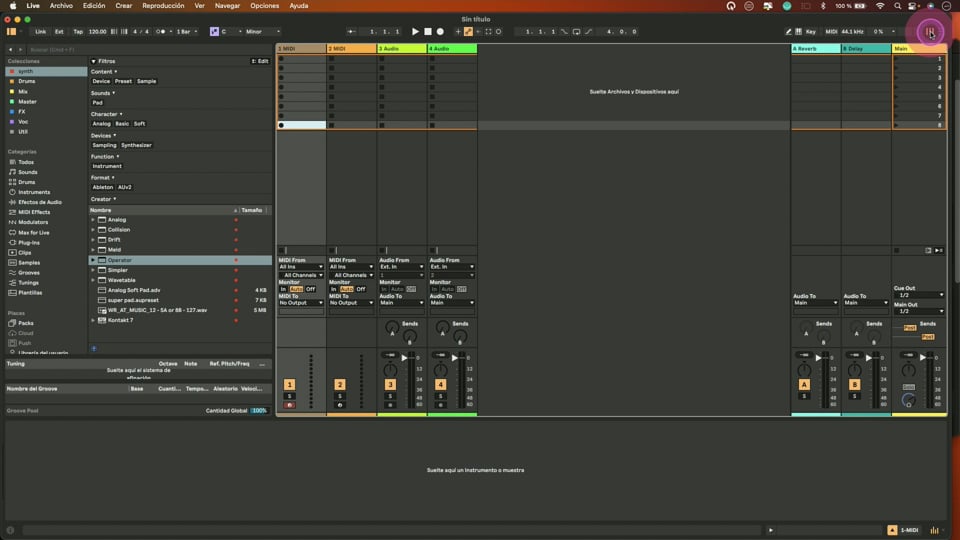Open track 4 Audio To 'Main' dropdown

click(x=451, y=303)
